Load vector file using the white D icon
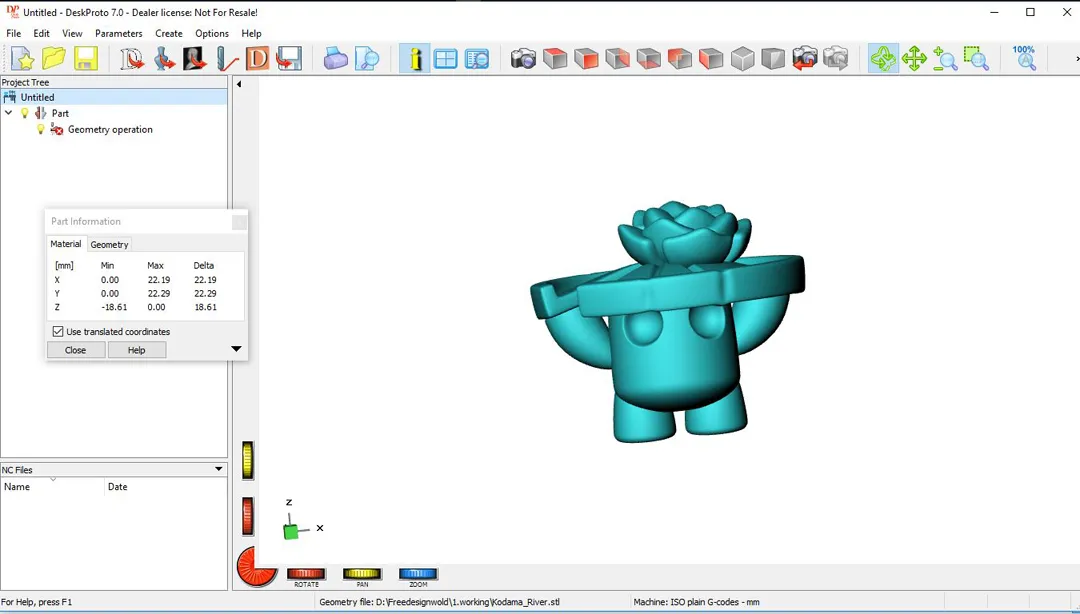Viewport: 1080px width, 614px height. pos(132,59)
